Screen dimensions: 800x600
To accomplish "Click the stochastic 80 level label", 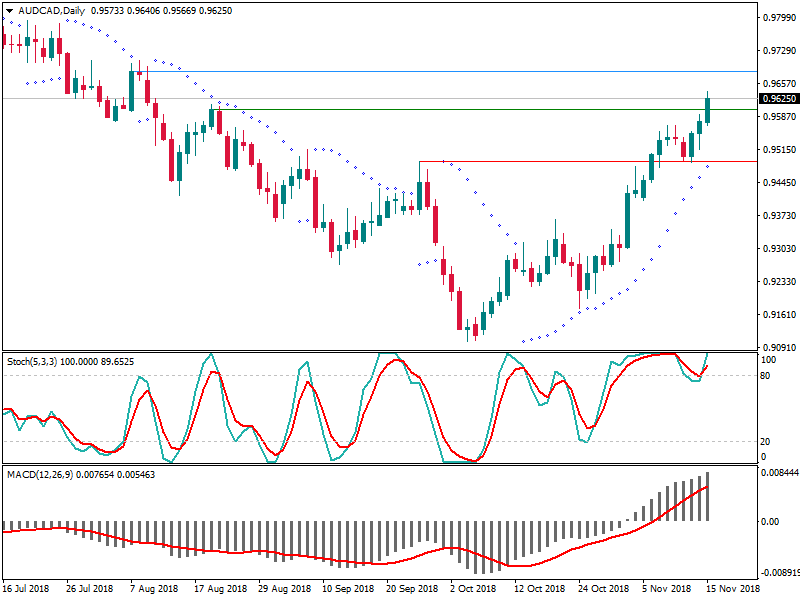I will coord(765,376).
